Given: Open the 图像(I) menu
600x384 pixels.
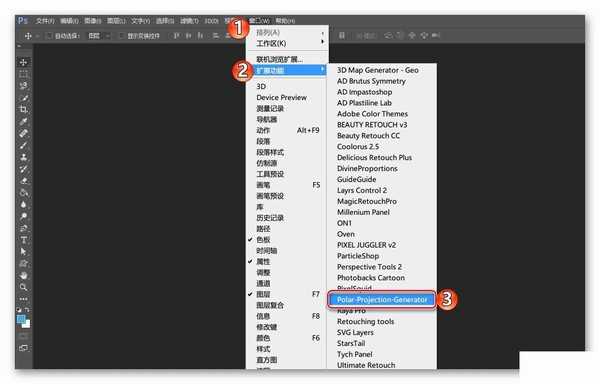Looking at the screenshot, I should [93, 21].
